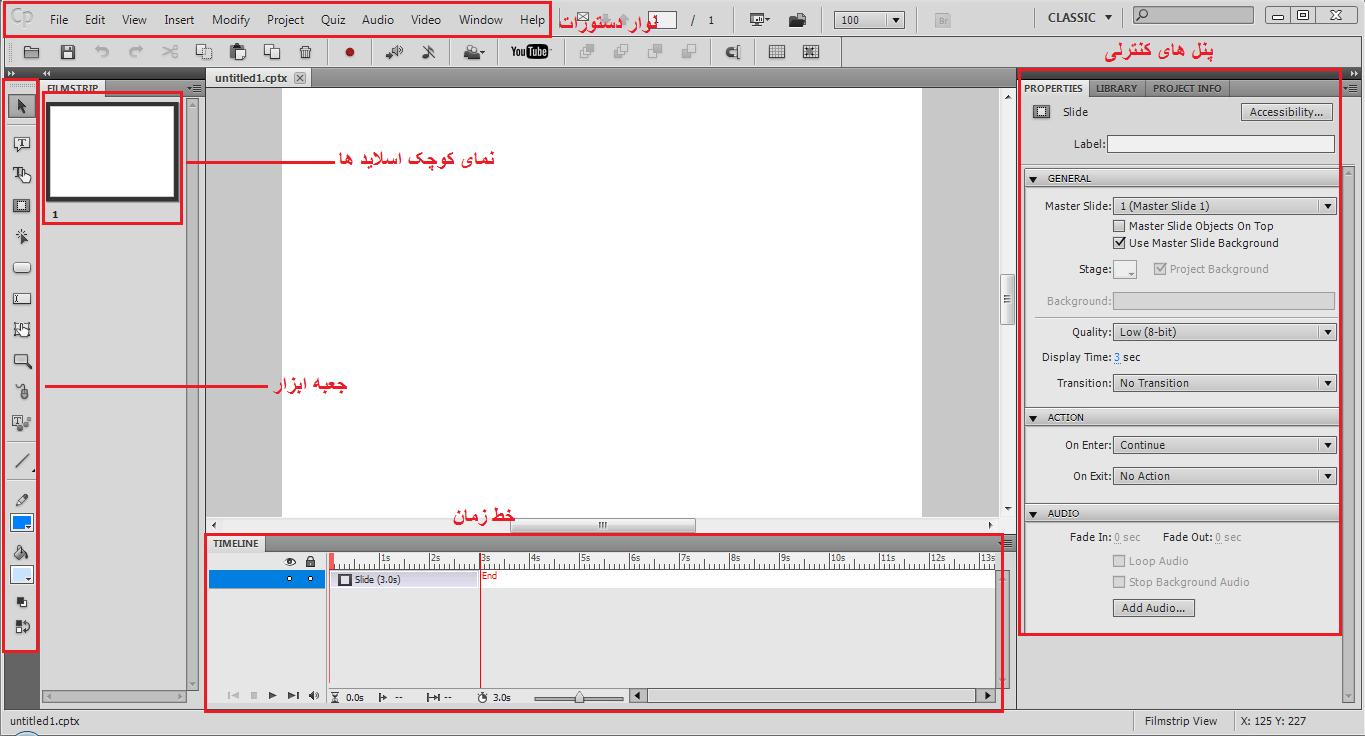Select the Line drawing tool
Screen dimensions: 1365x736
tap(22, 461)
